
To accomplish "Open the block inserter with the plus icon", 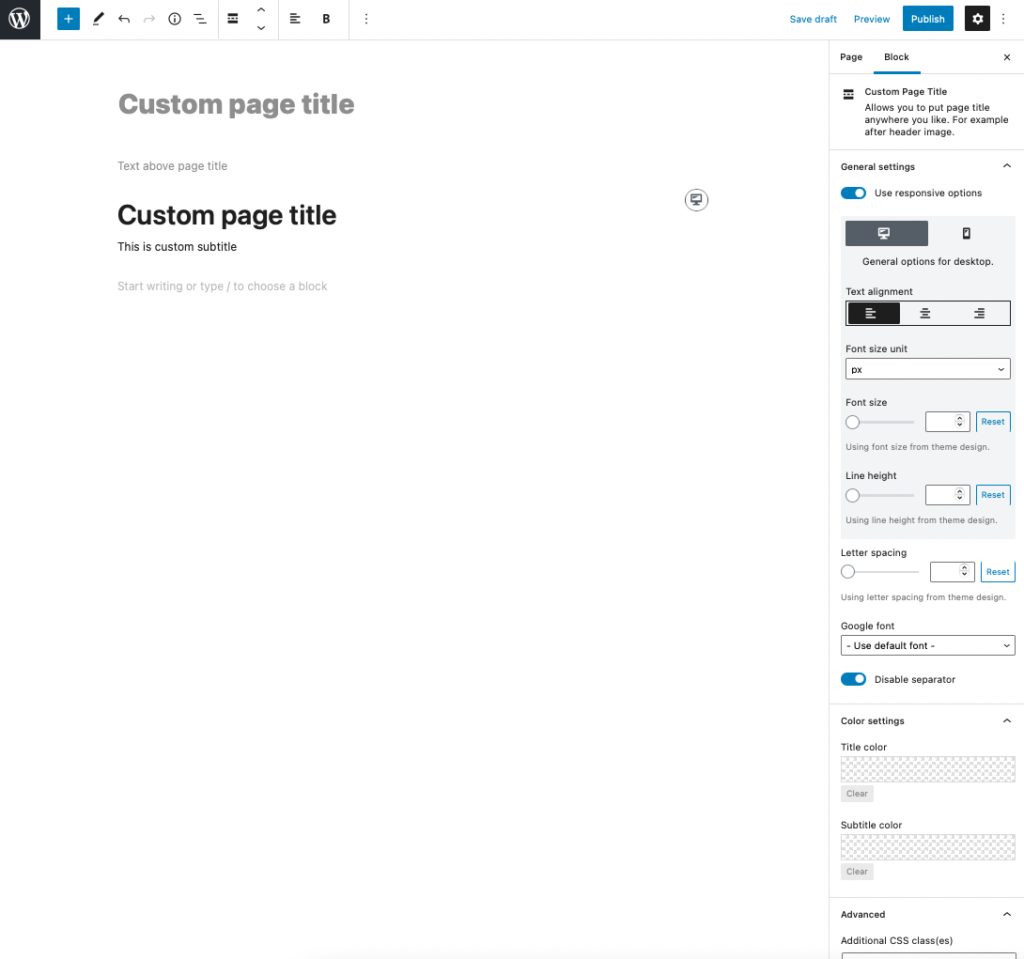I will pyautogui.click(x=67, y=18).
